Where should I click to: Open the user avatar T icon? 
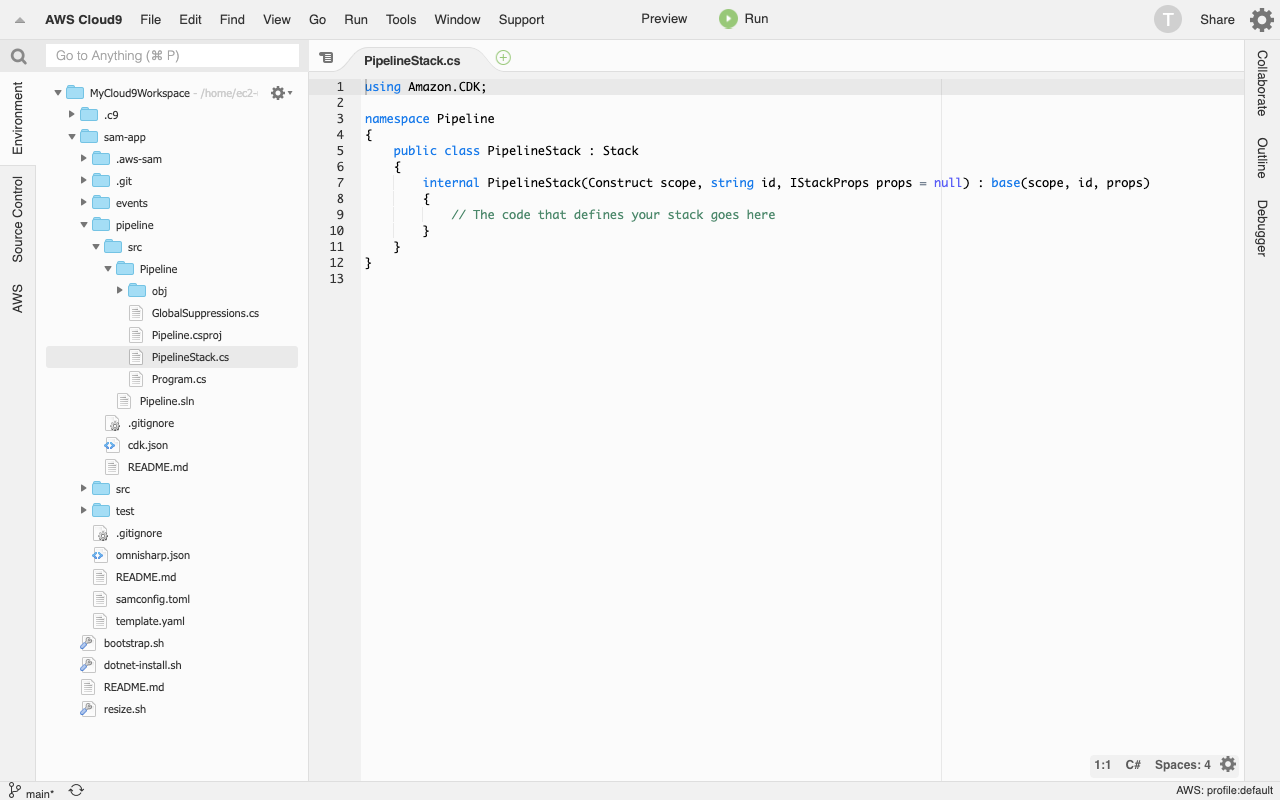click(1167, 19)
